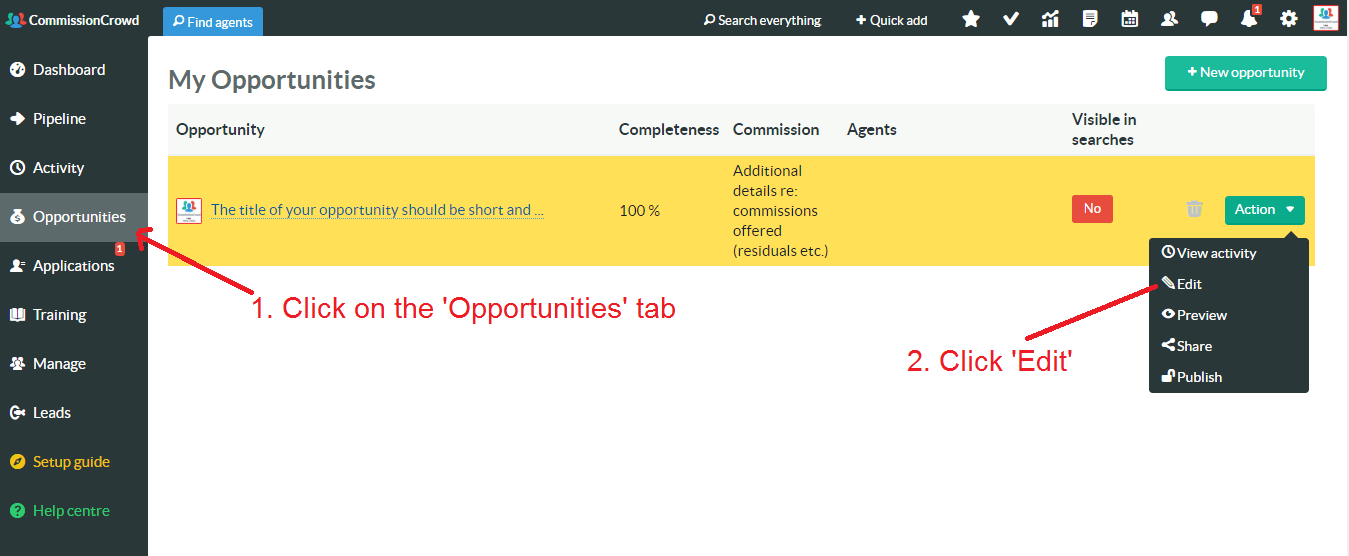Choose Share from Action menu
The width and height of the screenshot is (1349, 556).
tap(1228, 346)
